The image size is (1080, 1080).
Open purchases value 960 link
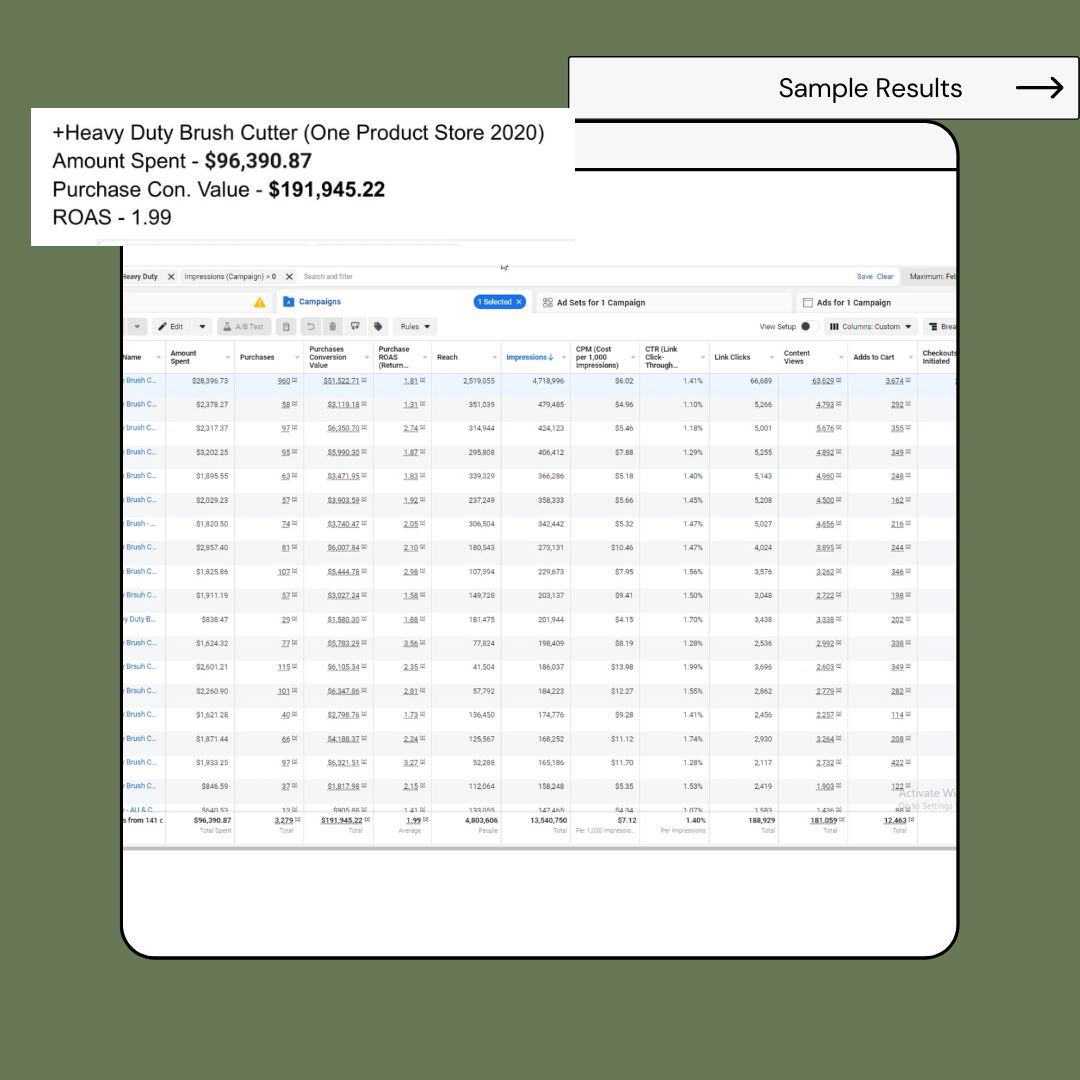click(x=284, y=381)
